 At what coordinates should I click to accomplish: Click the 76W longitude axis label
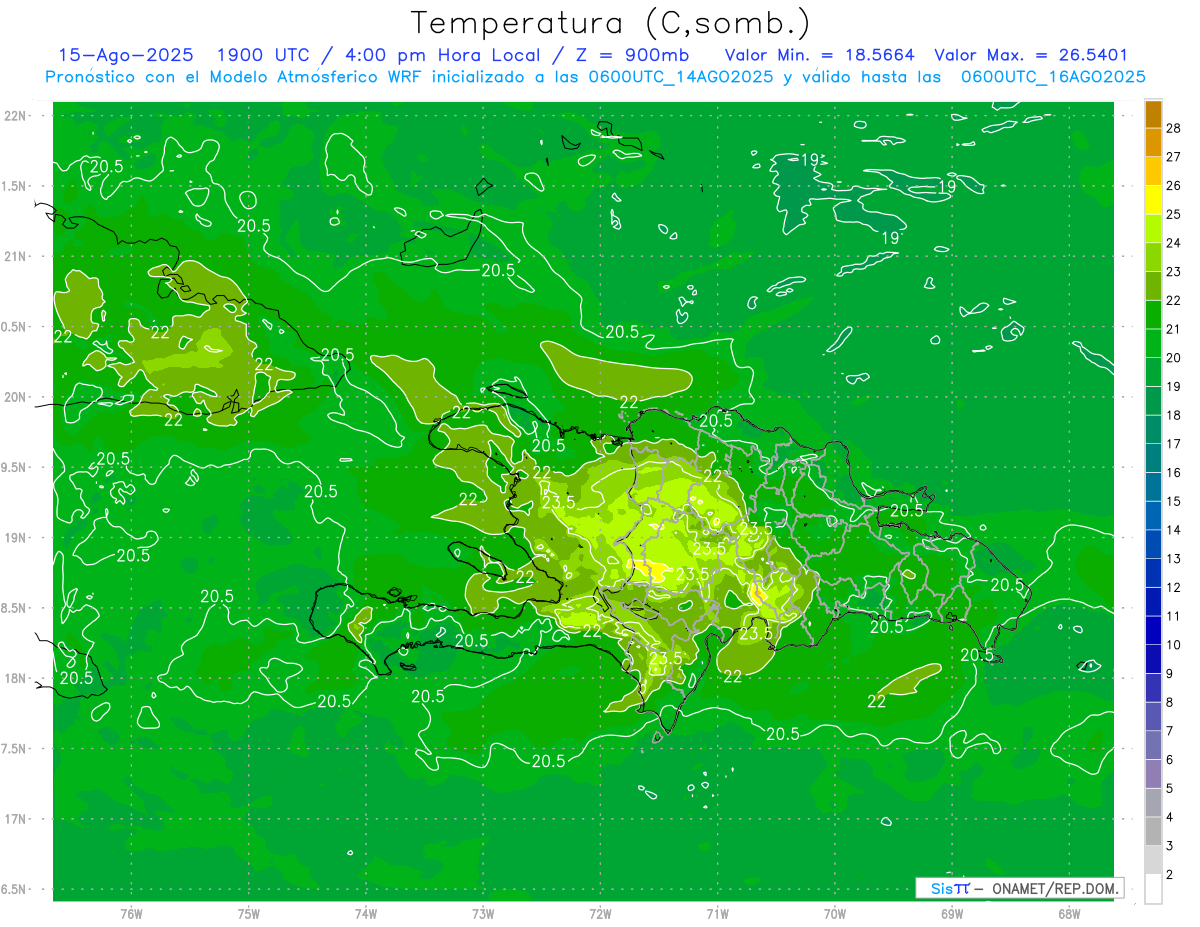point(131,913)
